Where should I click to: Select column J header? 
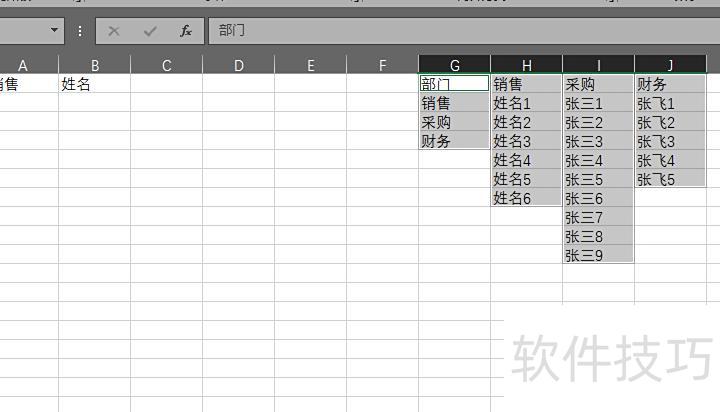[670, 65]
